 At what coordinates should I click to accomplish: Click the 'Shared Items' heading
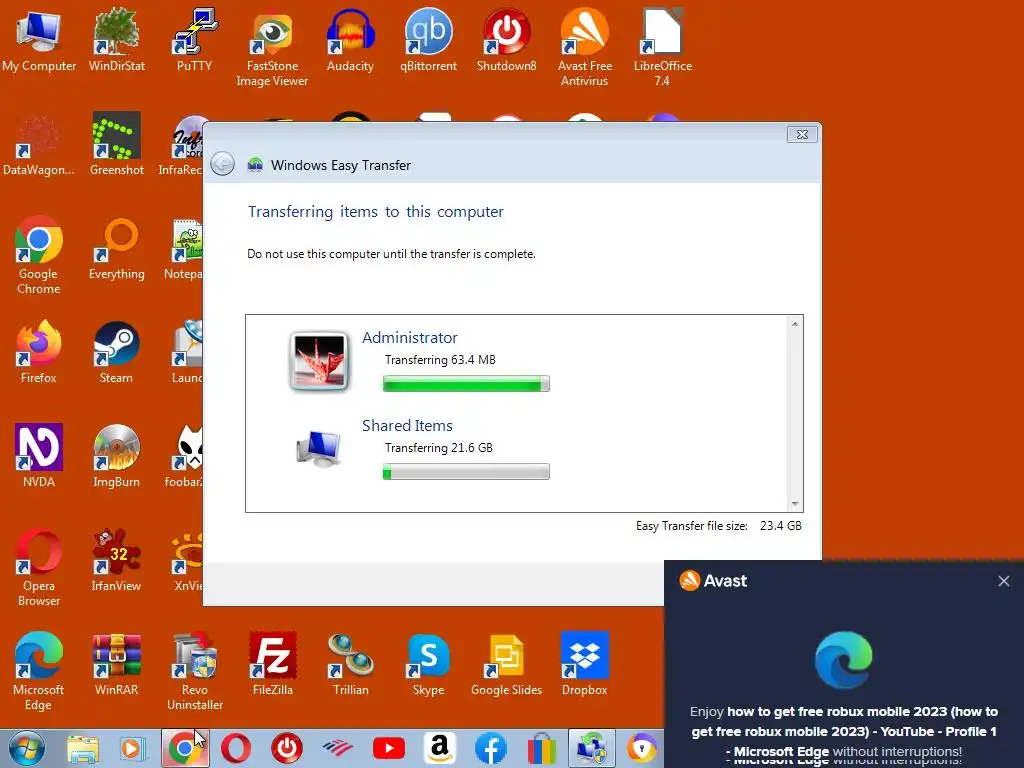[408, 426]
